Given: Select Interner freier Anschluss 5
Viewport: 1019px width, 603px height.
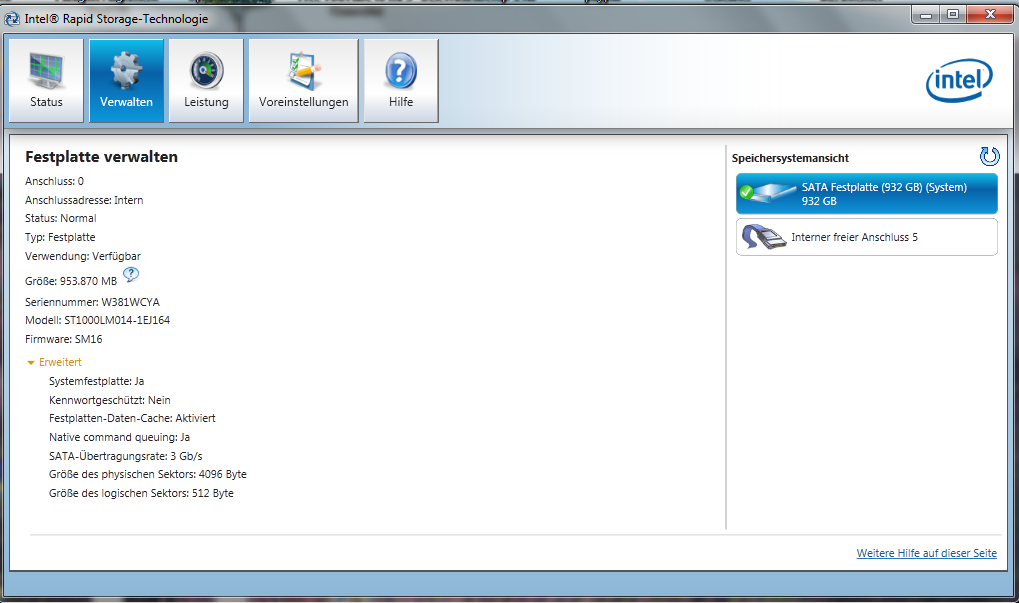Looking at the screenshot, I should (866, 237).
